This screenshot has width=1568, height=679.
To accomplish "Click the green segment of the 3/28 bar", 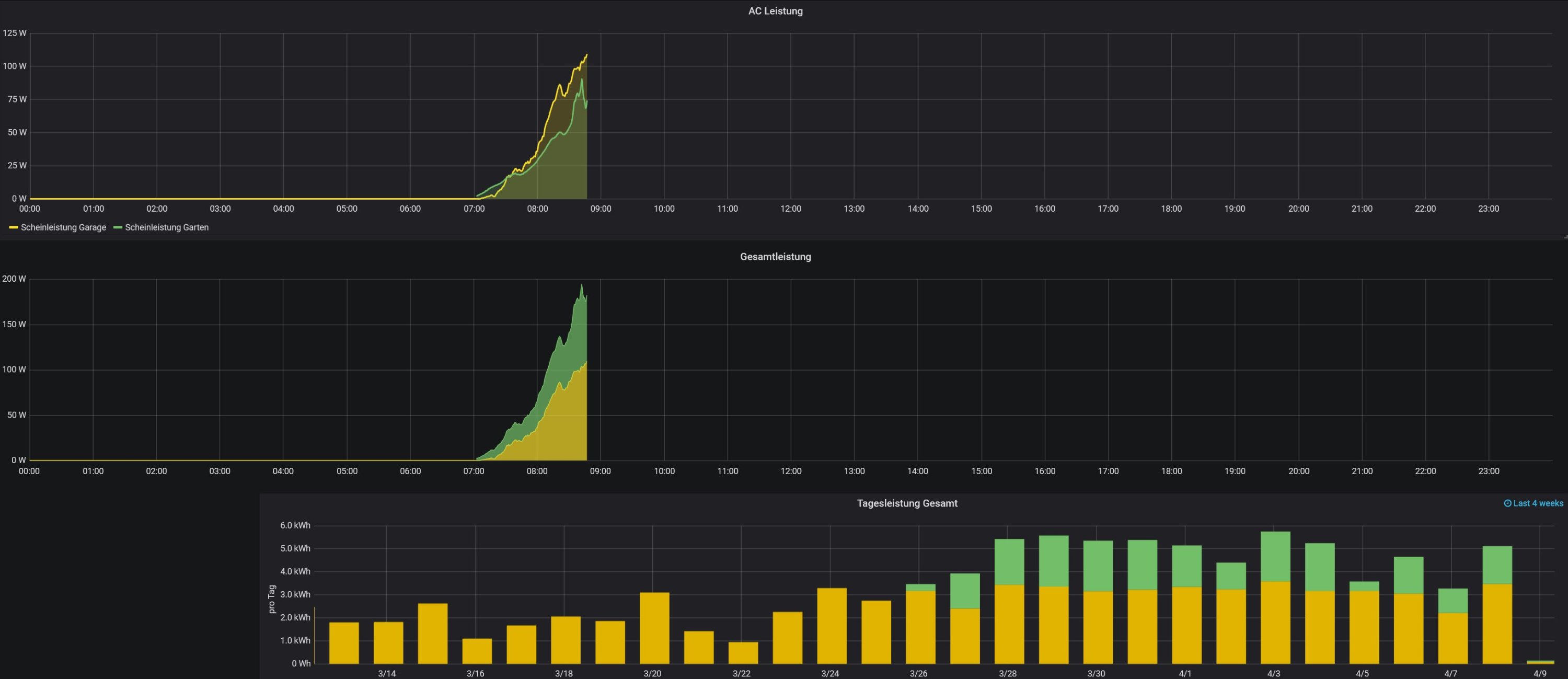I will point(1009,561).
